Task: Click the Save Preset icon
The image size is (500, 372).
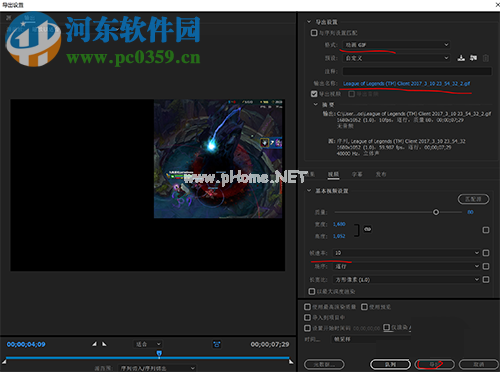Action: click(x=461, y=58)
